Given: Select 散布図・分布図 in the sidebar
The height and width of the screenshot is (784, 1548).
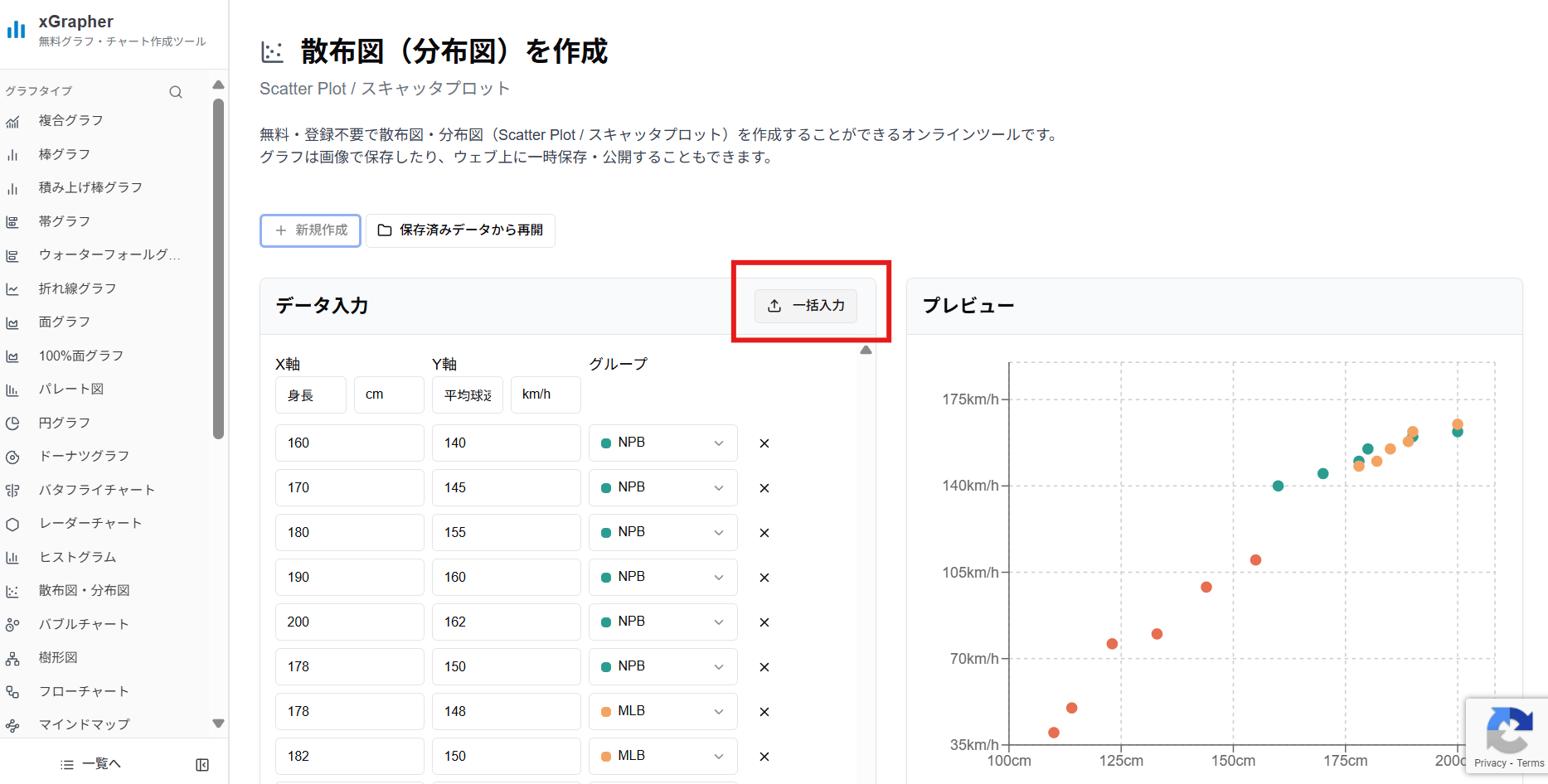Looking at the screenshot, I should [13, 590].
